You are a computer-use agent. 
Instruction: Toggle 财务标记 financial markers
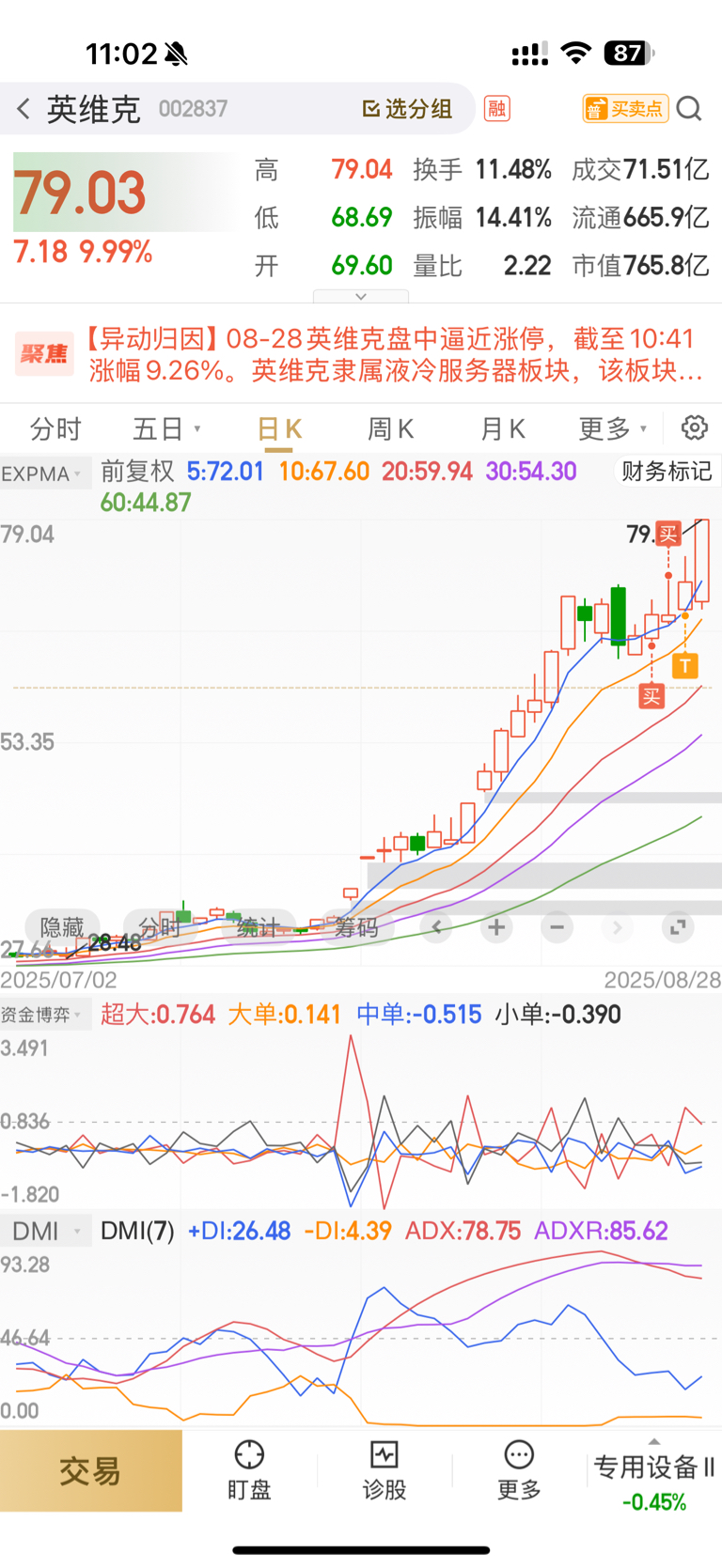(x=667, y=471)
